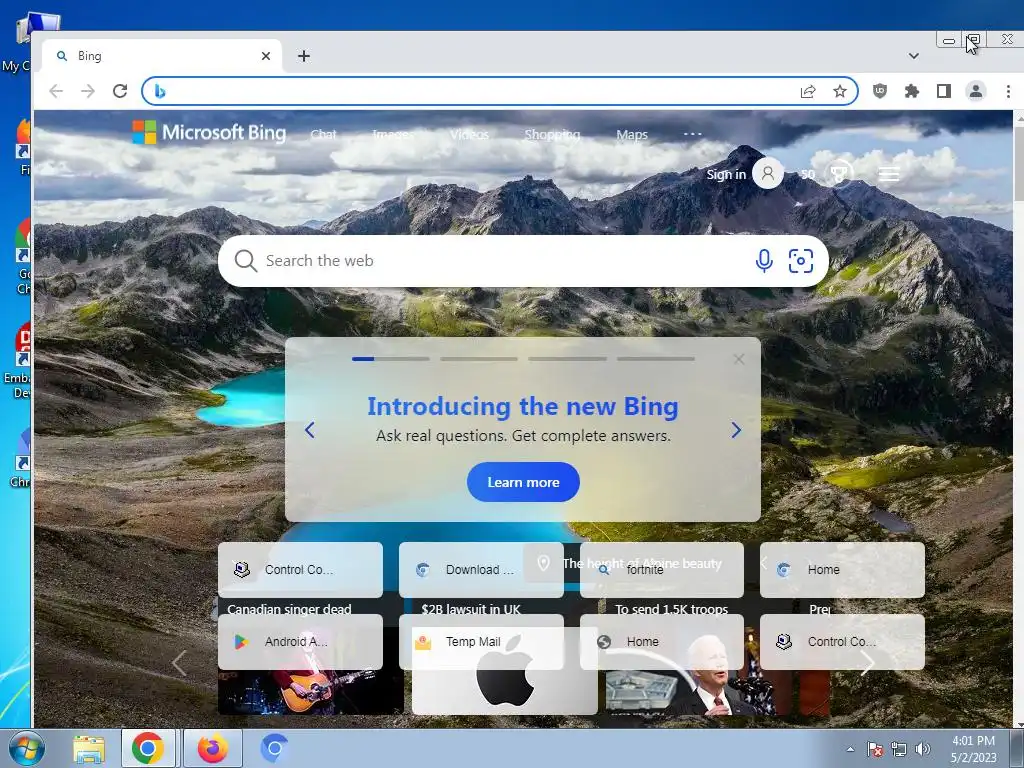The image size is (1024, 768).
Task: Expand the more options ellipsis in Bing navigation
Action: click(692, 135)
